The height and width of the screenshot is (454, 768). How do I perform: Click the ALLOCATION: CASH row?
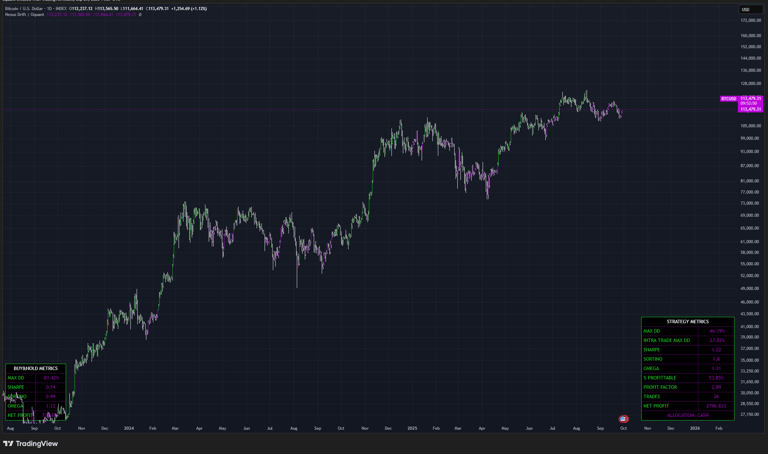point(687,415)
